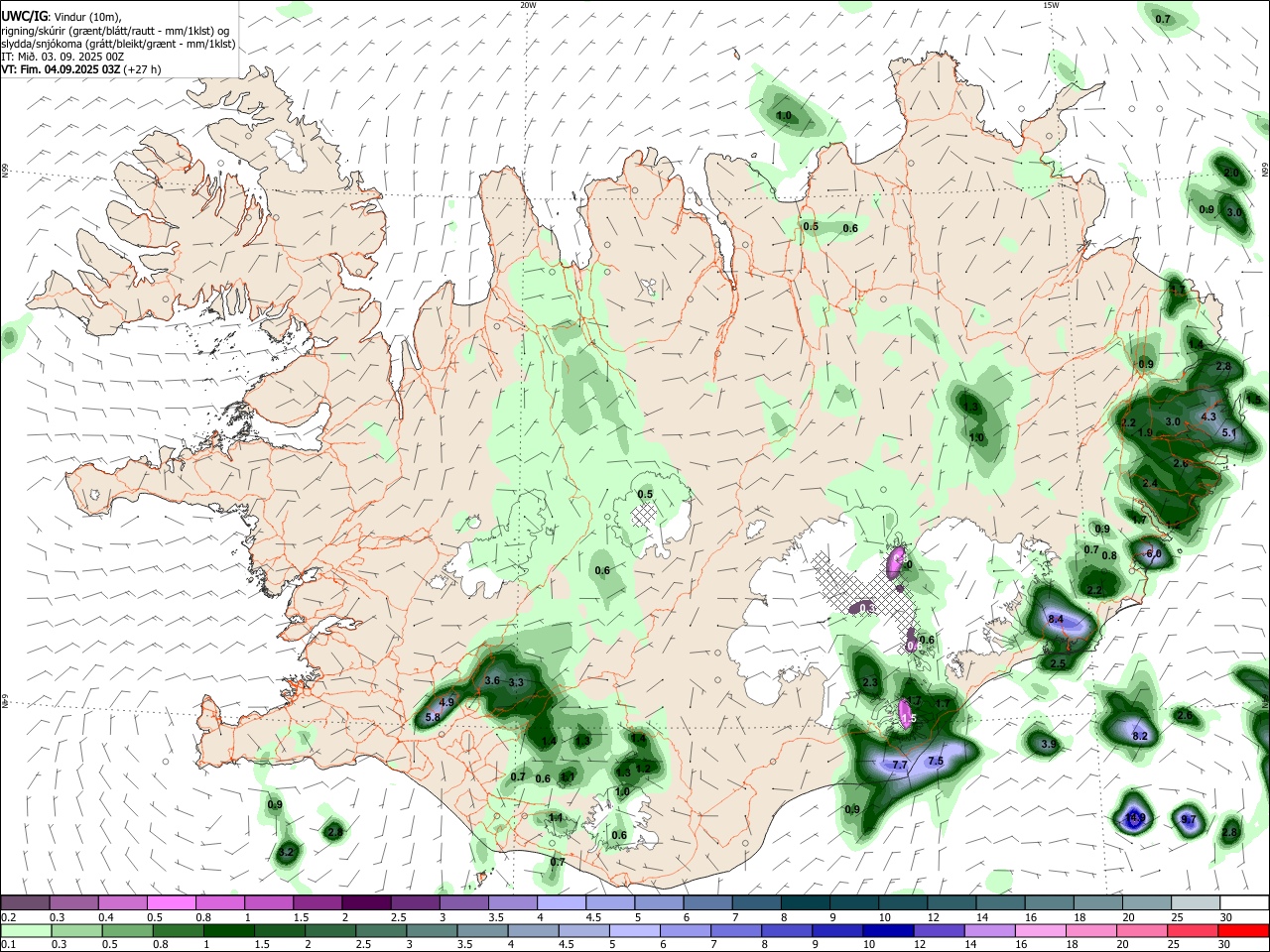Click the 'UWC/IG: Vindur (10m),' title line

[62, 17]
